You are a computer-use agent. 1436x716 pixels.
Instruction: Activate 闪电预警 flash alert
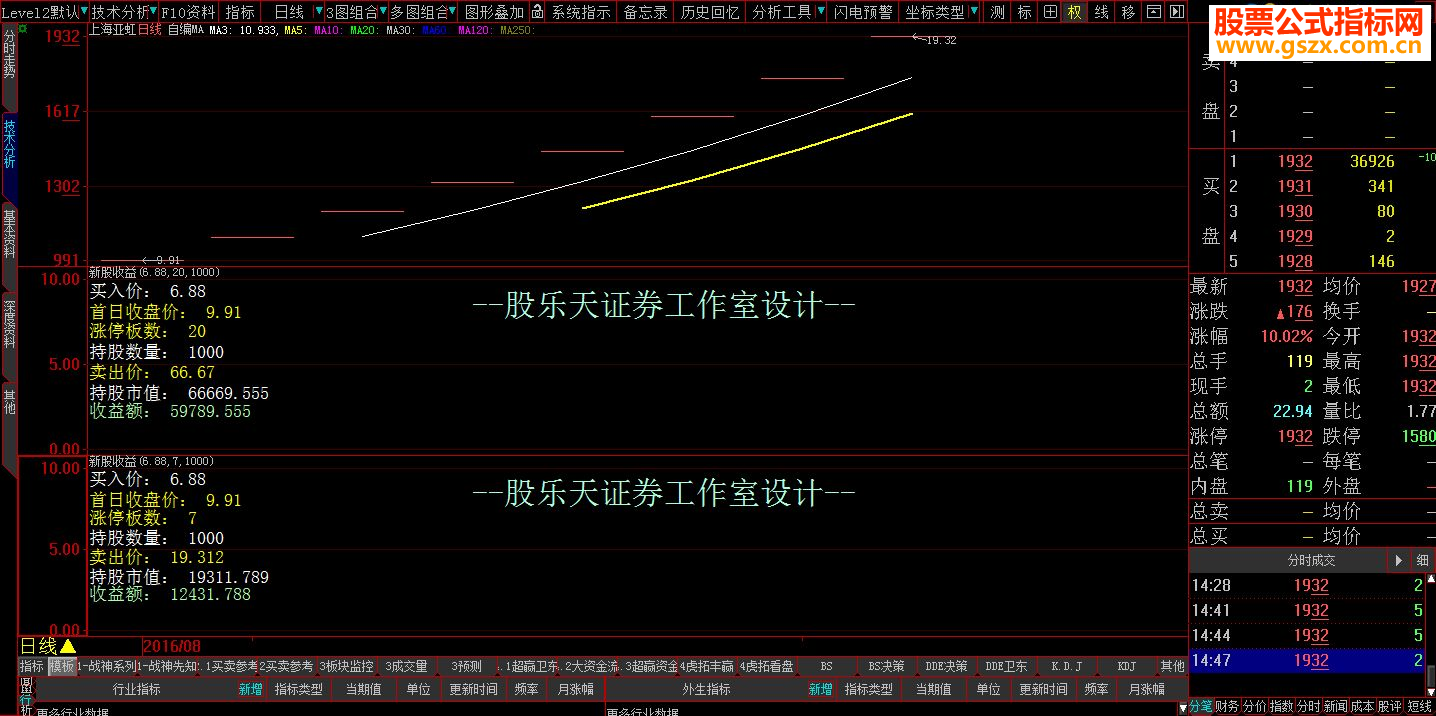tap(861, 10)
